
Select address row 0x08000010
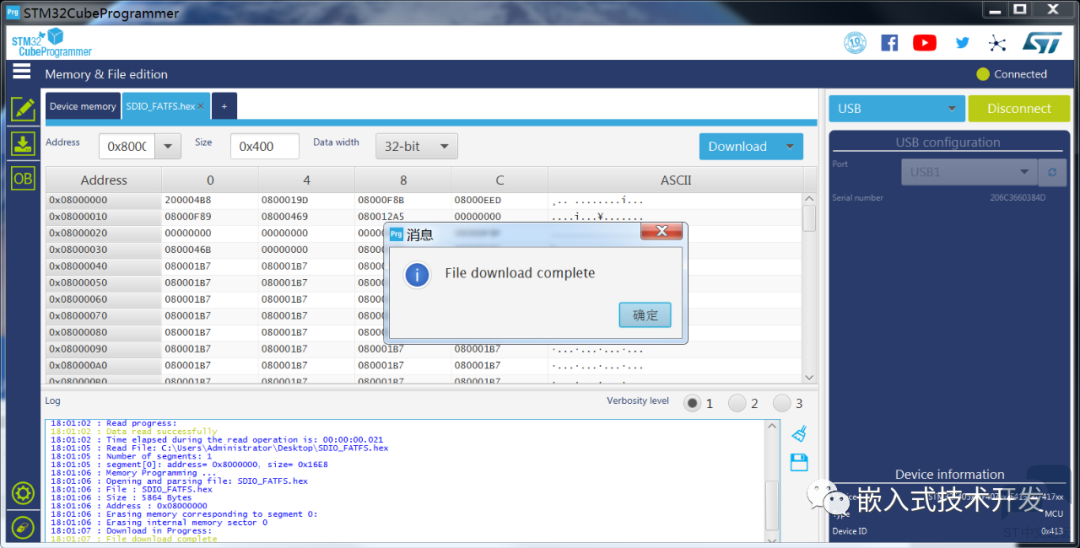(103, 216)
